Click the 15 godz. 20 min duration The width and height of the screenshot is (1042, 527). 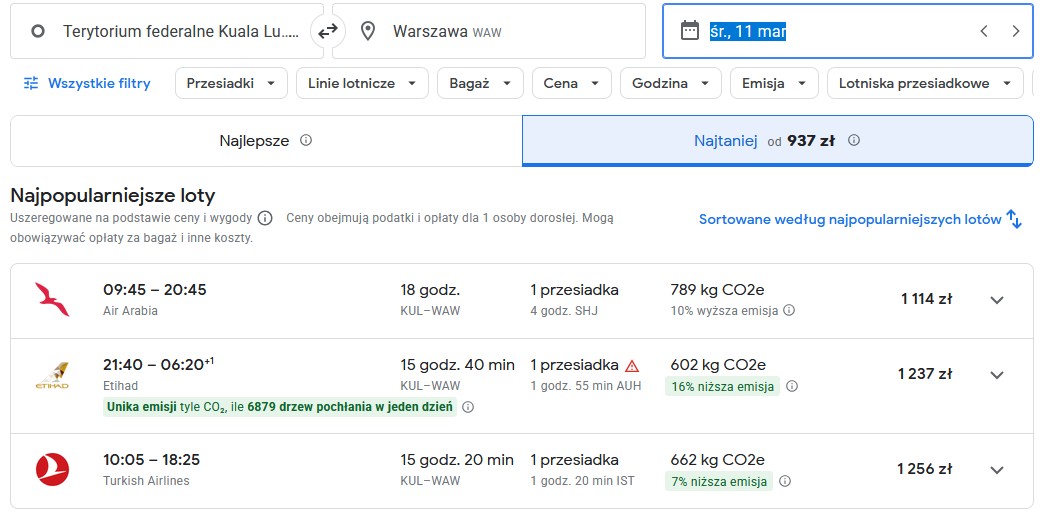click(457, 460)
